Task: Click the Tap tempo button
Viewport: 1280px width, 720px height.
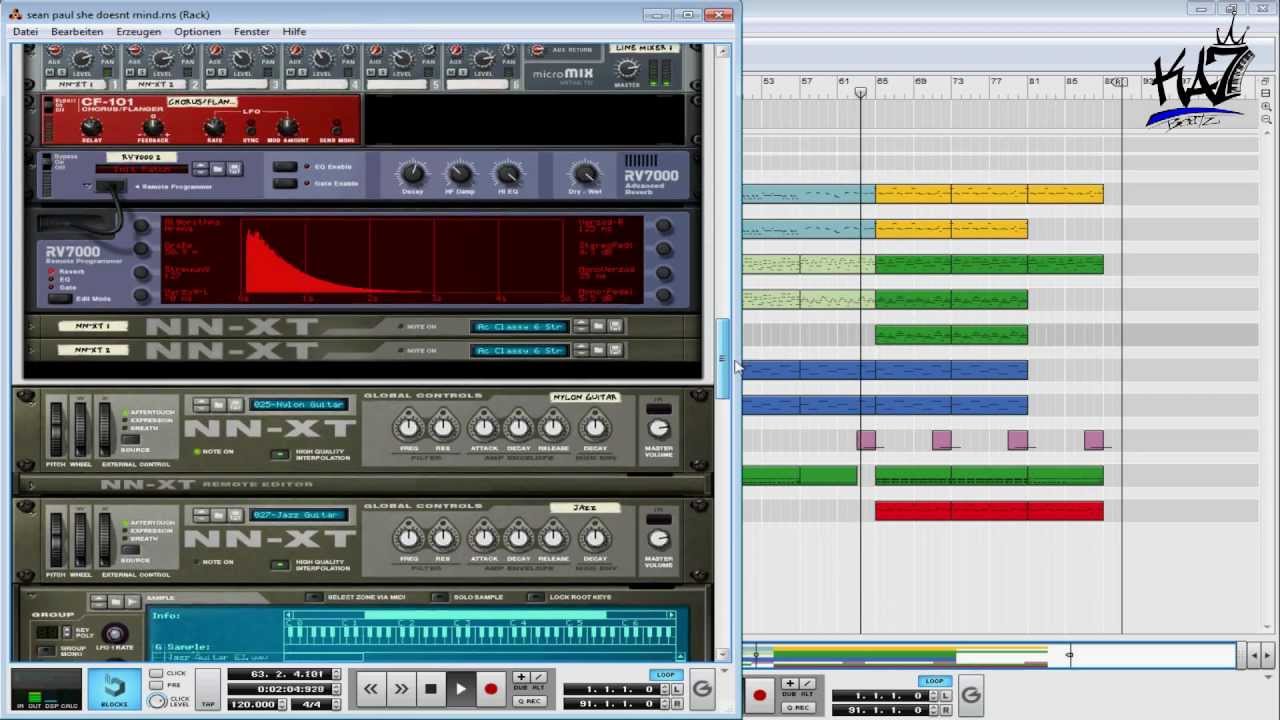Action: click(x=207, y=689)
